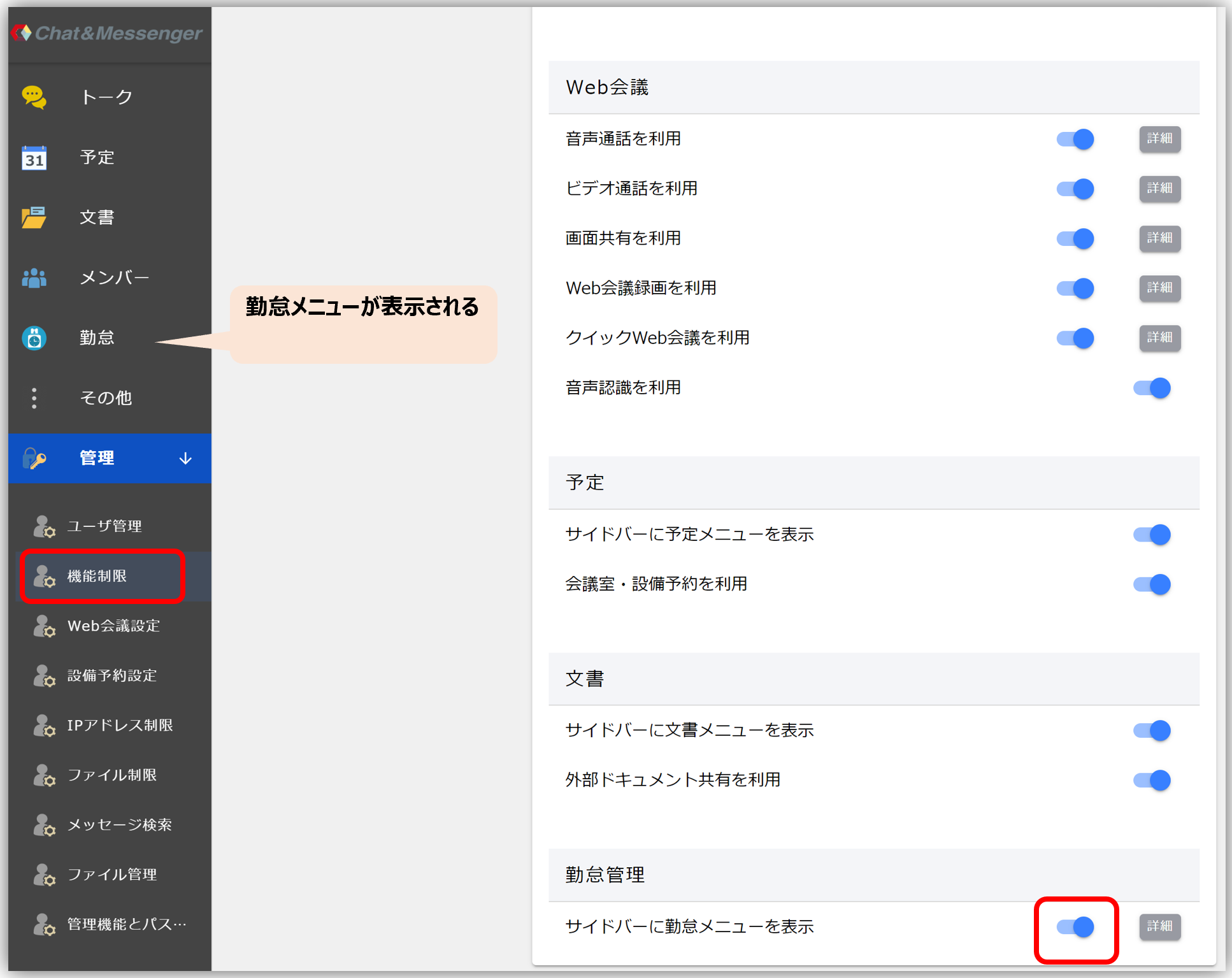Open 詳細 for 音声通話を利用
Image resolution: width=1232 pixels, height=978 pixels.
pyautogui.click(x=1159, y=139)
